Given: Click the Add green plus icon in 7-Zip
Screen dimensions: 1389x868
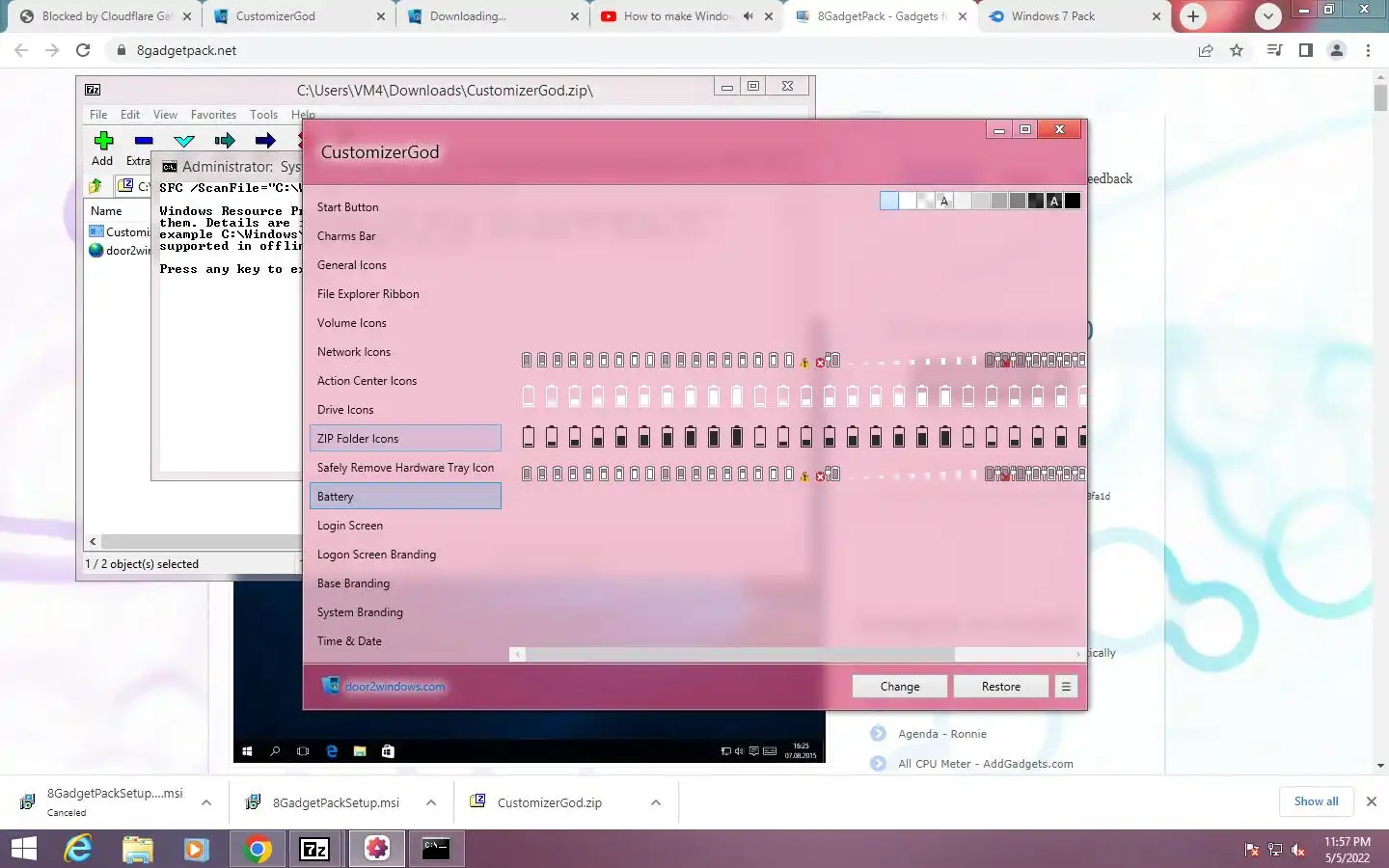Looking at the screenshot, I should point(103,141).
